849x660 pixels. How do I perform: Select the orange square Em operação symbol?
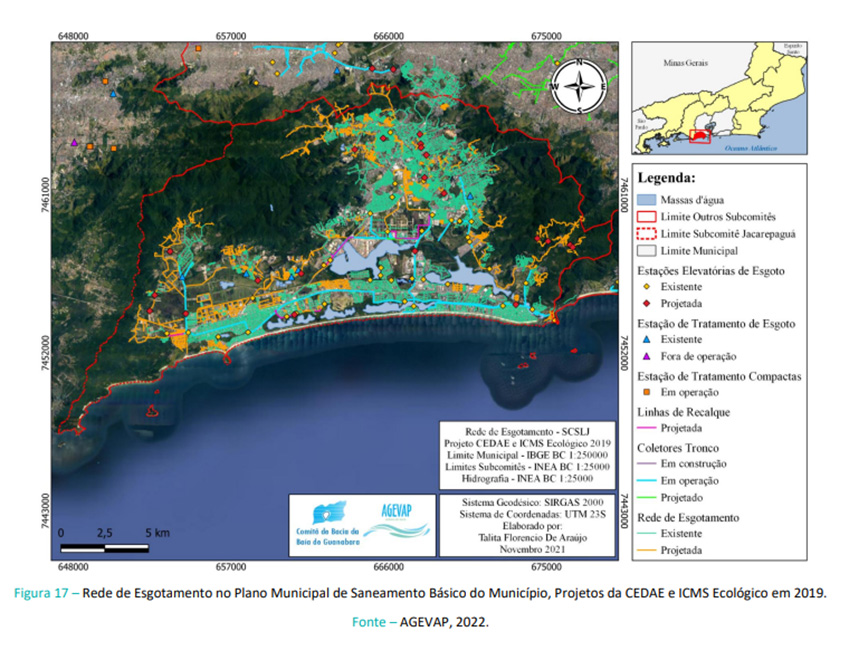647,393
